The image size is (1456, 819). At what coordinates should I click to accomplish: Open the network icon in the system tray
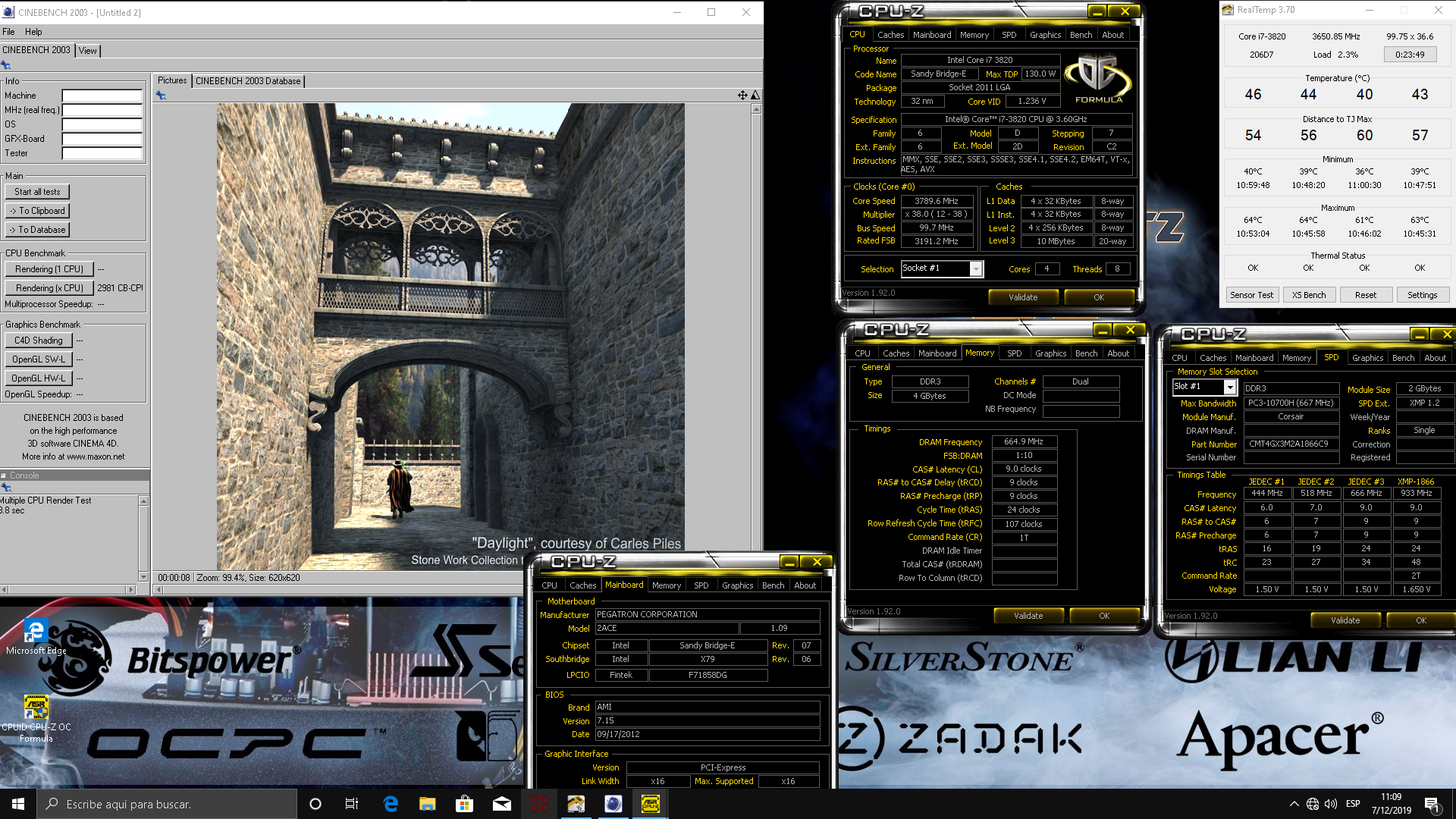(1313, 804)
